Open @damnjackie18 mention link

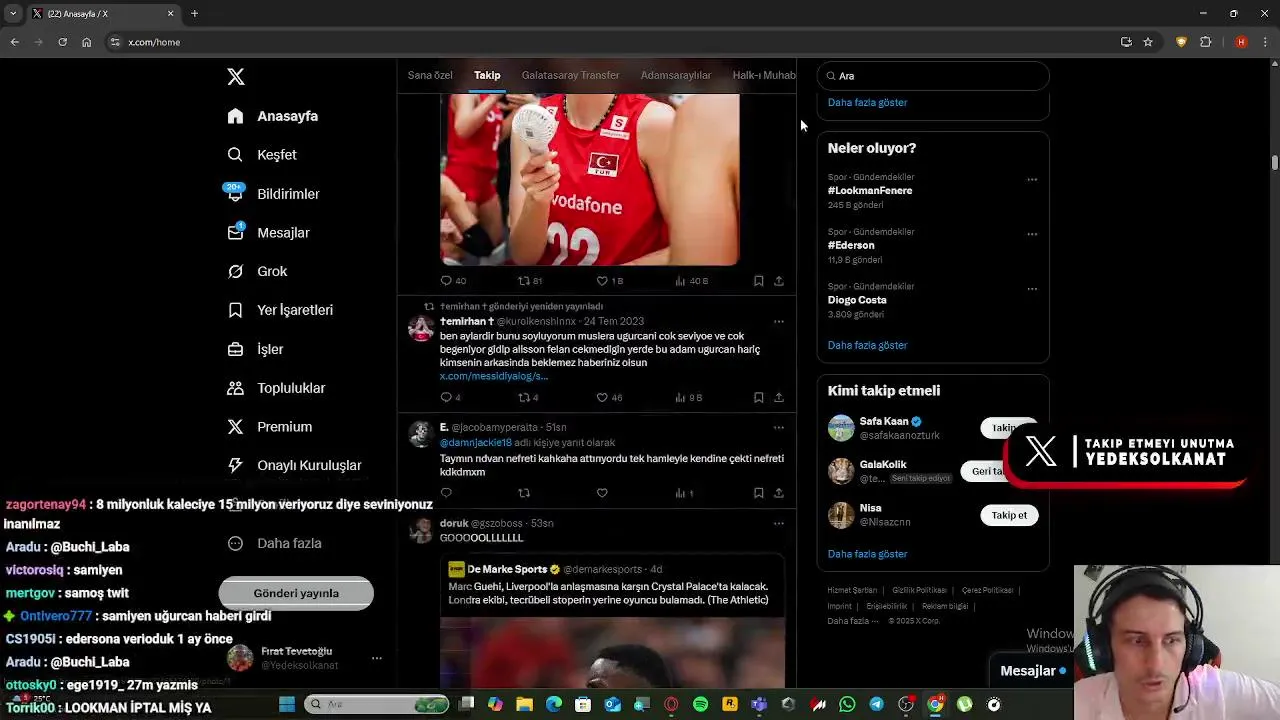point(476,442)
